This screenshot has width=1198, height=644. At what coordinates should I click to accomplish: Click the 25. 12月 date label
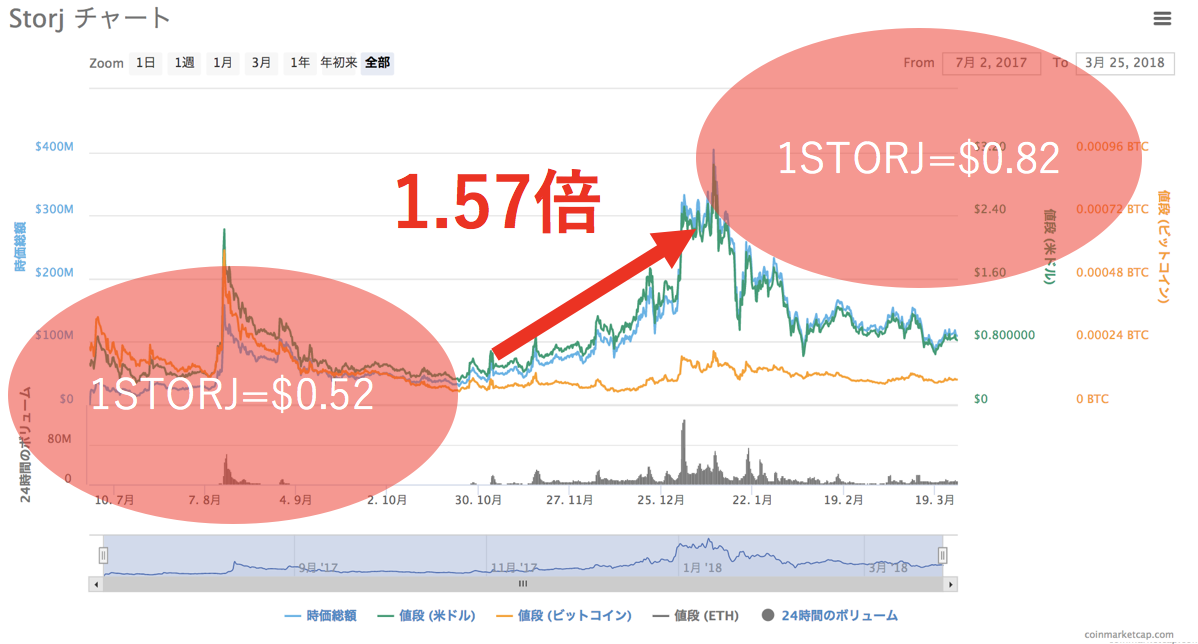tap(661, 500)
